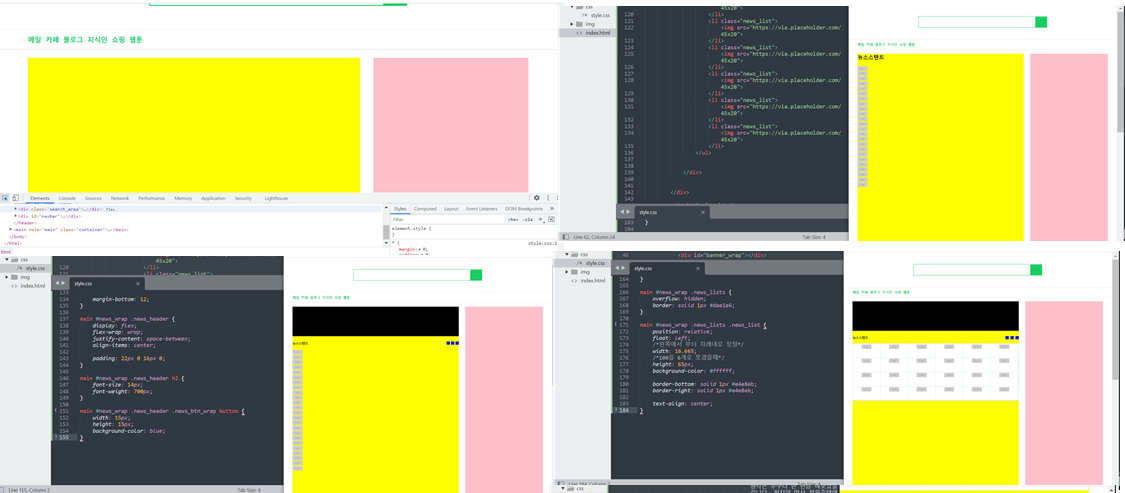Screen dimensions: 1125x493
Task: Open the DevTools Network tab
Action: (x=120, y=198)
